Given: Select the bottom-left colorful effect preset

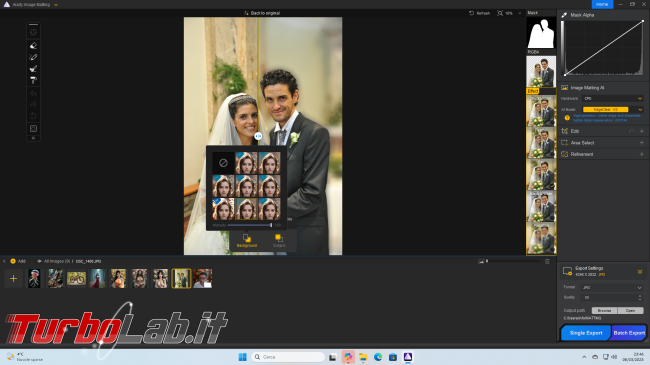Looking at the screenshot, I should point(223,209).
